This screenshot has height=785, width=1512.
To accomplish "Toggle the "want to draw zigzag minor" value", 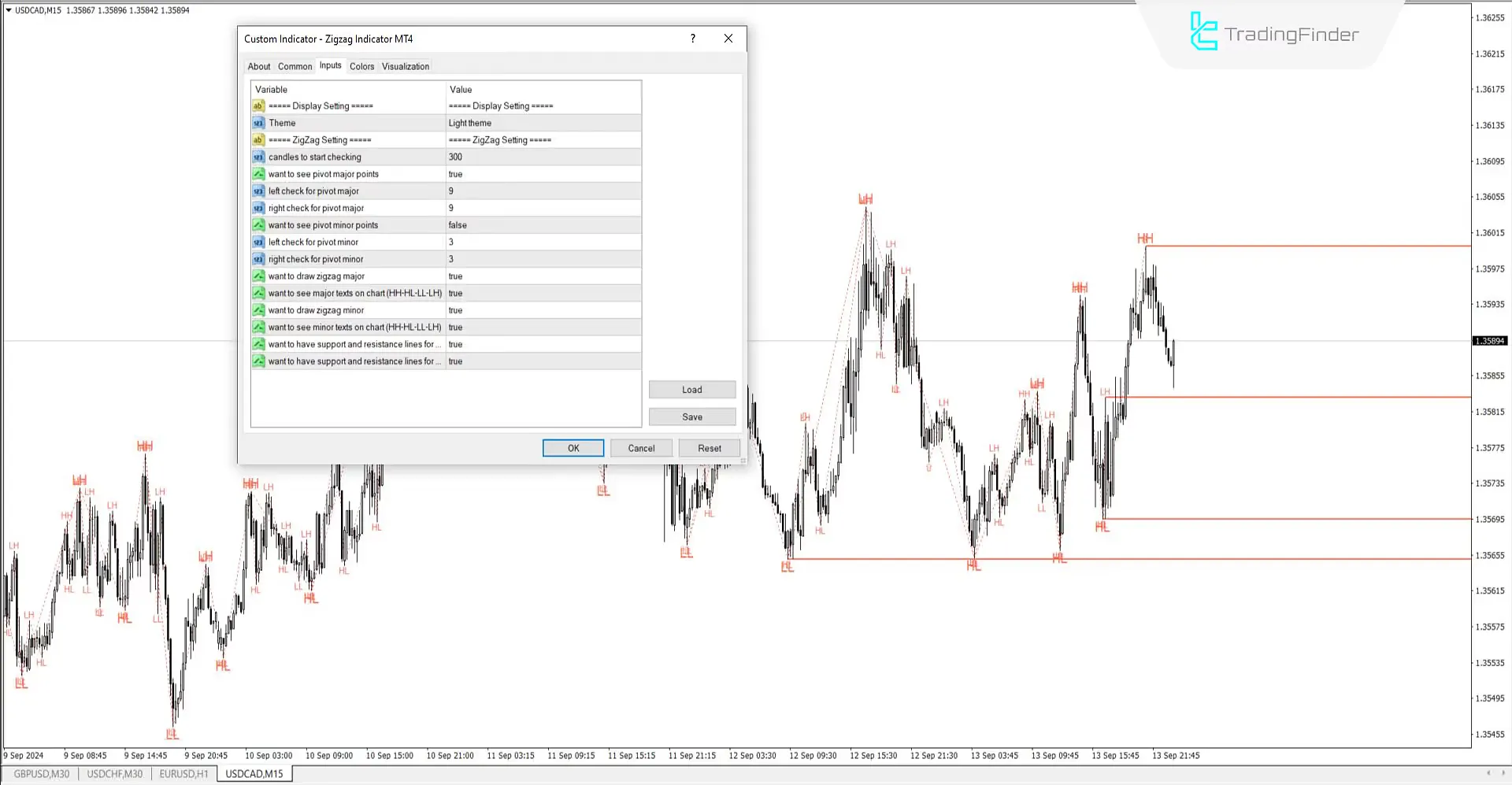I will (x=543, y=309).
